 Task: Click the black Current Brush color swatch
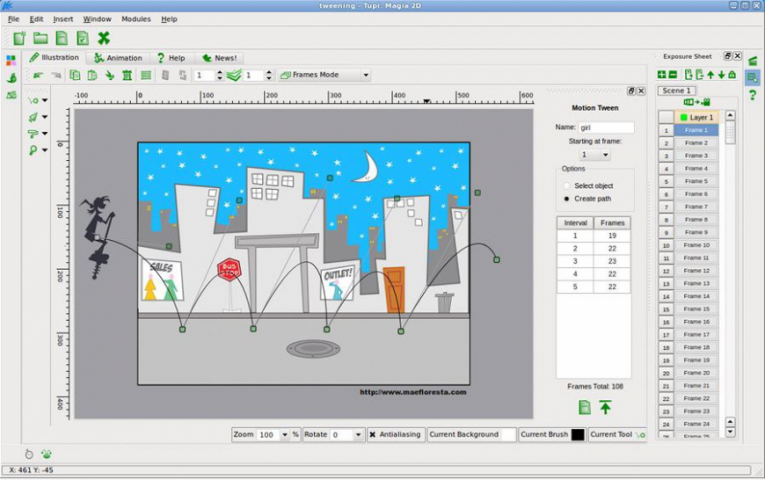577,435
